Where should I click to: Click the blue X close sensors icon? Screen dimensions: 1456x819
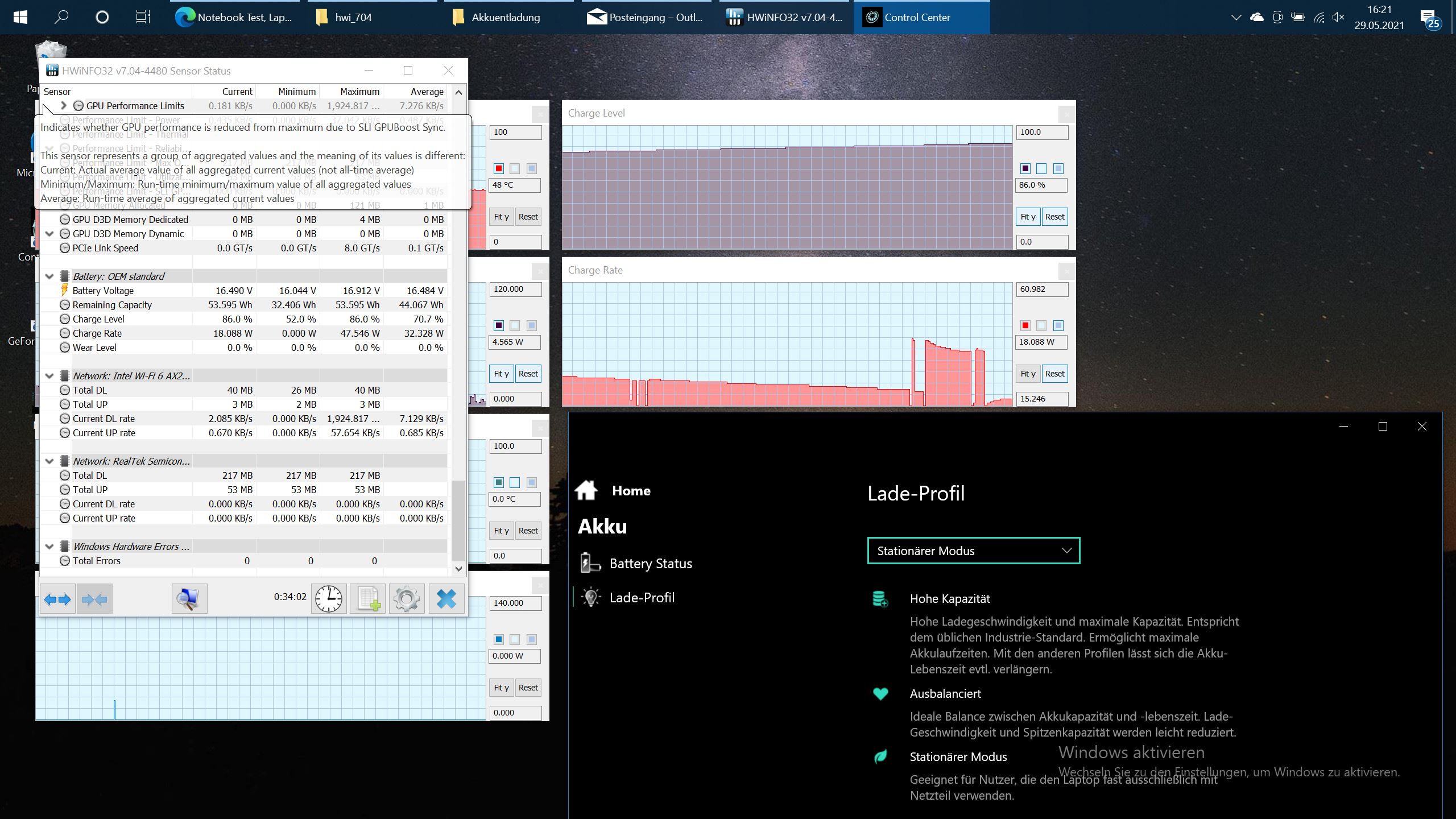tap(446, 599)
